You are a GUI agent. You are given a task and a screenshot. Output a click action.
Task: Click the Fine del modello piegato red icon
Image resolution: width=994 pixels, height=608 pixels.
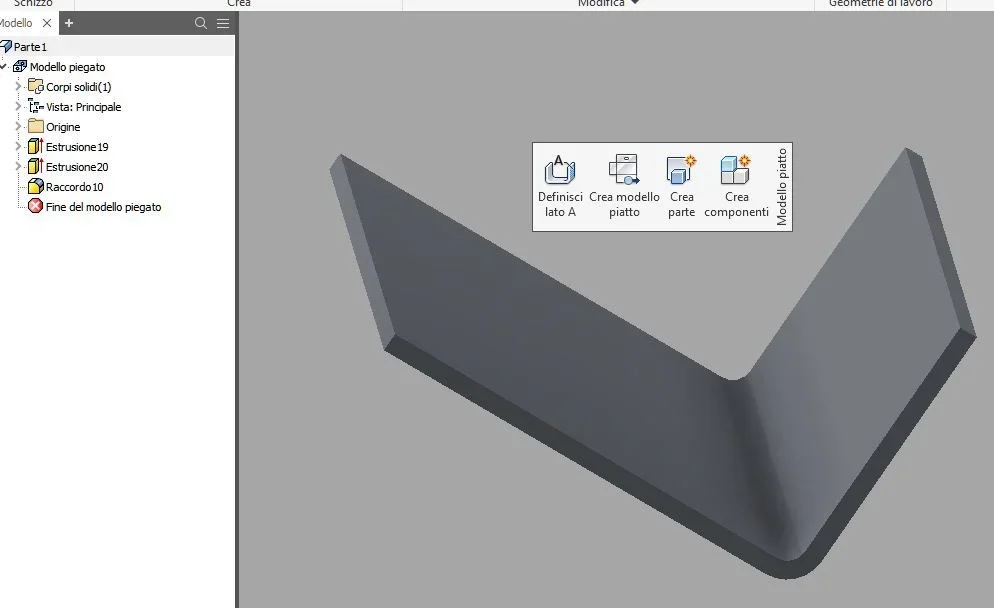point(36,206)
